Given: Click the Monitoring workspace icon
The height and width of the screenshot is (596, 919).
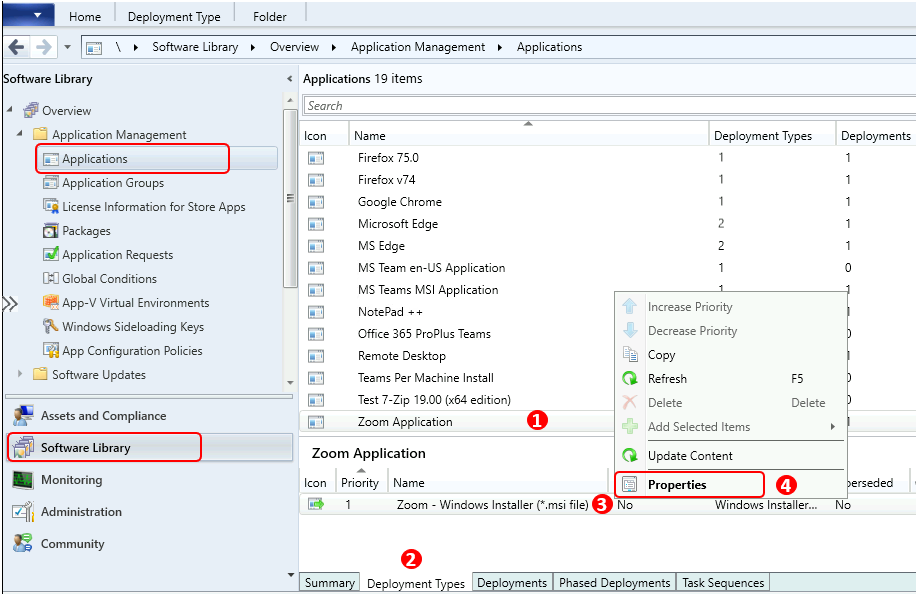Looking at the screenshot, I should [23, 480].
